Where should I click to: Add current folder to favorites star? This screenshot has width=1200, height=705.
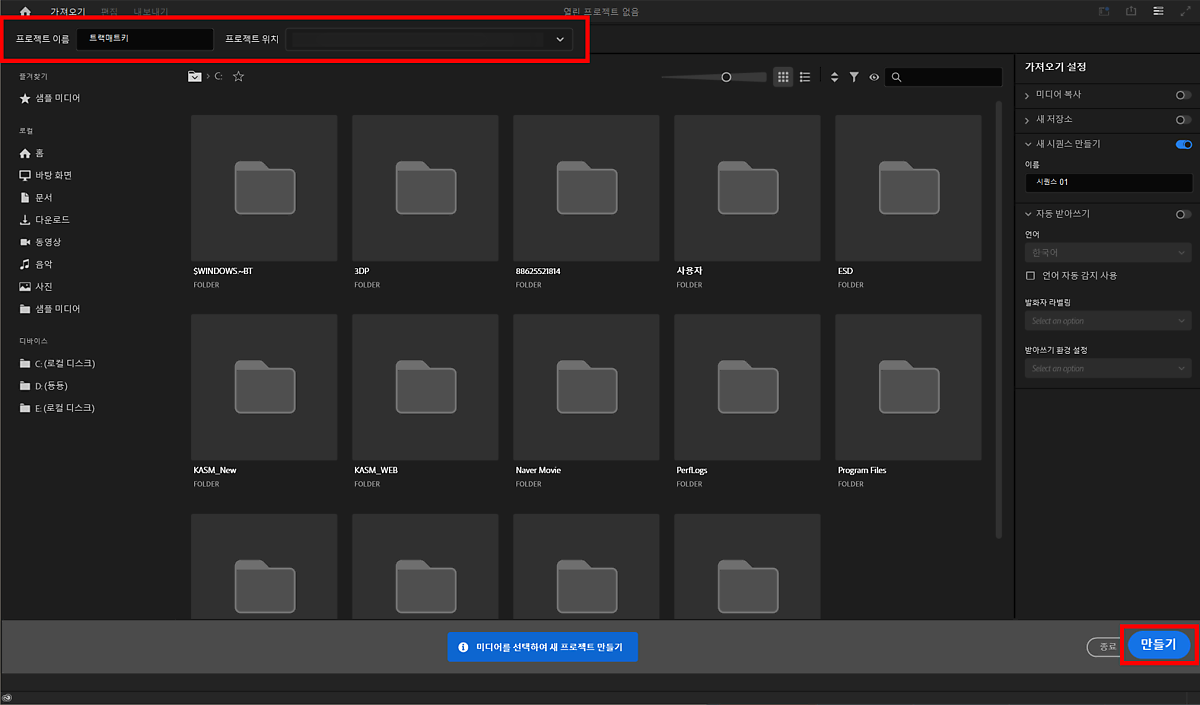(238, 76)
